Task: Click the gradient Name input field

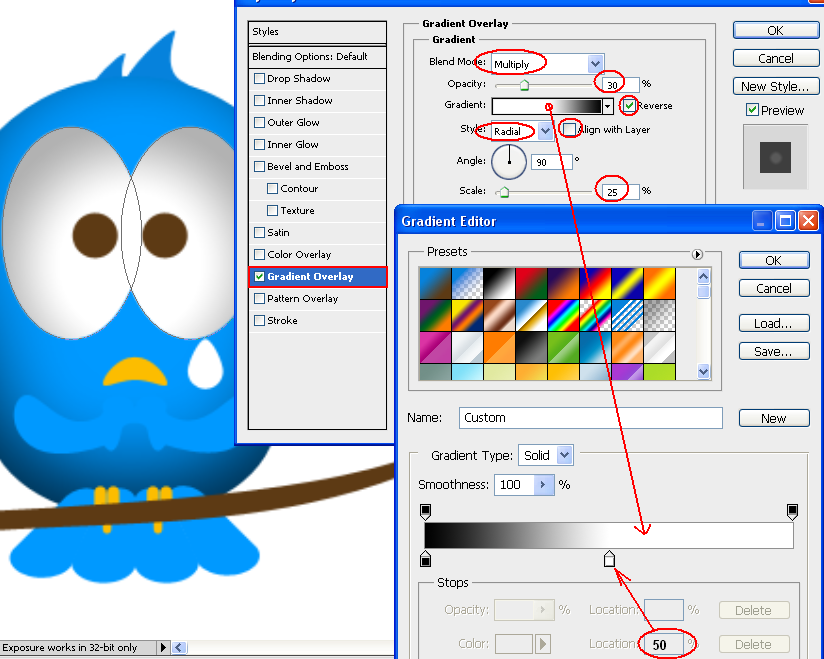Action: tap(591, 418)
